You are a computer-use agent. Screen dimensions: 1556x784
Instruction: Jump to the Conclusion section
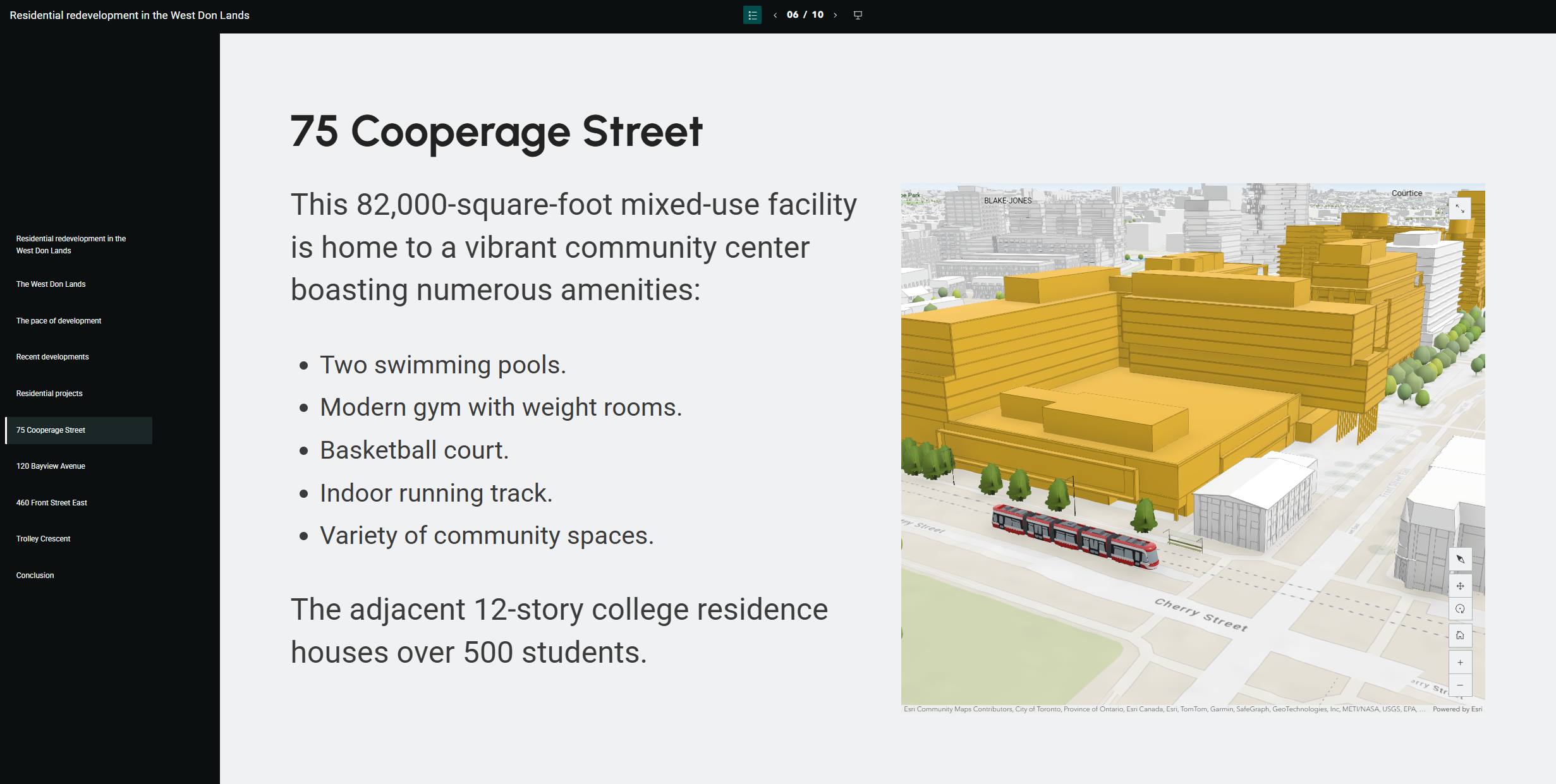pyautogui.click(x=35, y=576)
